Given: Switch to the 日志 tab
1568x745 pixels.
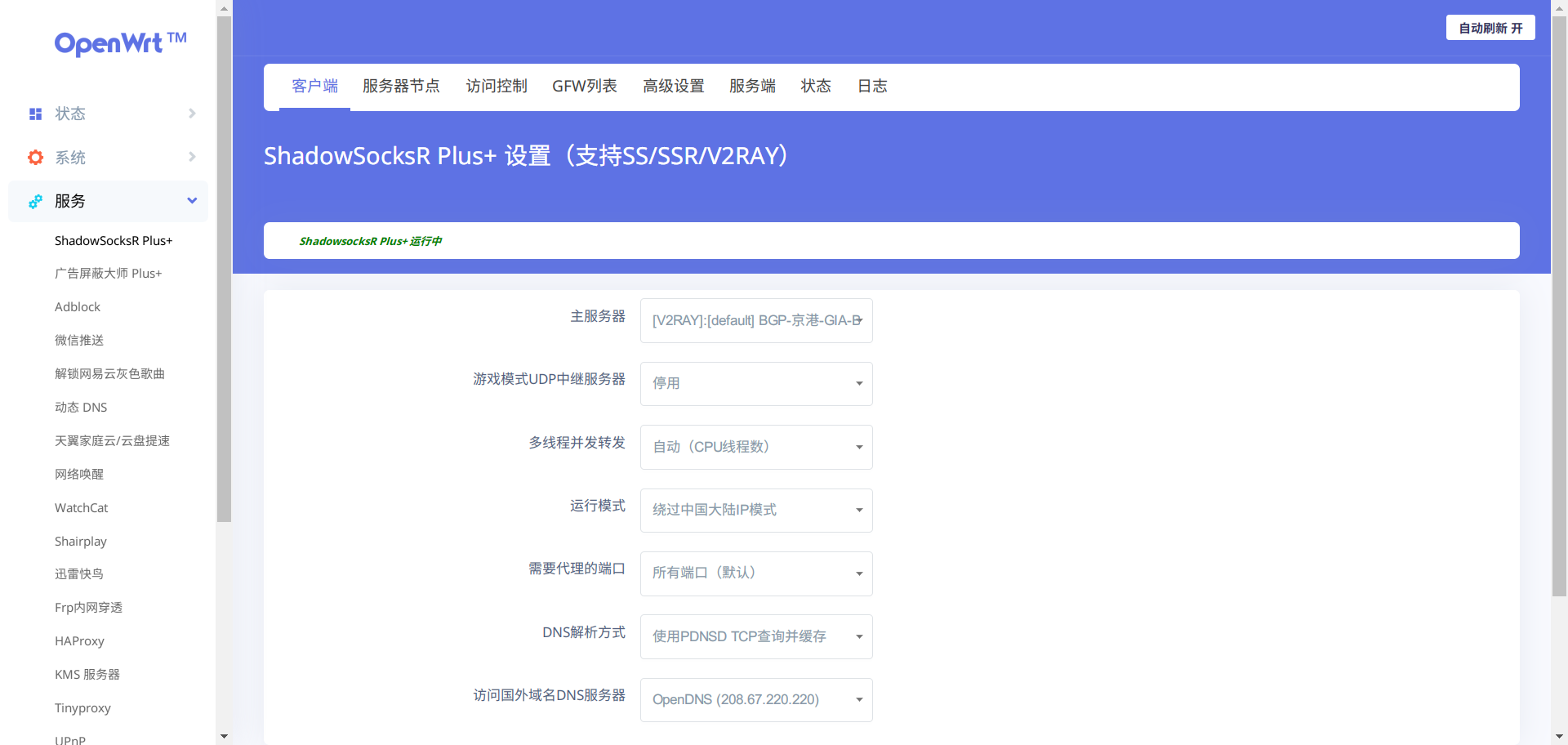Looking at the screenshot, I should click(872, 86).
